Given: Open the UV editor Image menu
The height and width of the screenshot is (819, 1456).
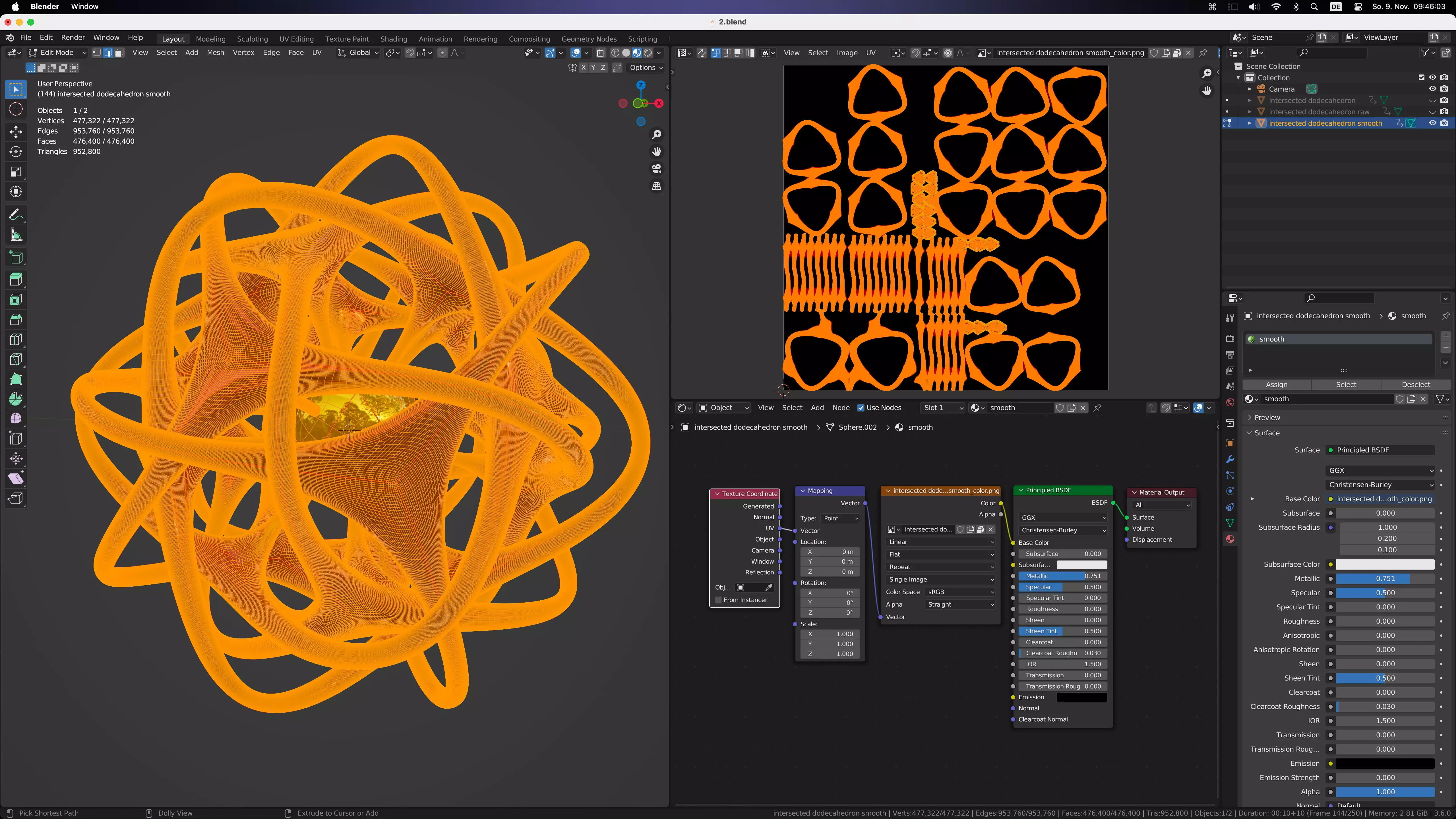Looking at the screenshot, I should coord(847,53).
